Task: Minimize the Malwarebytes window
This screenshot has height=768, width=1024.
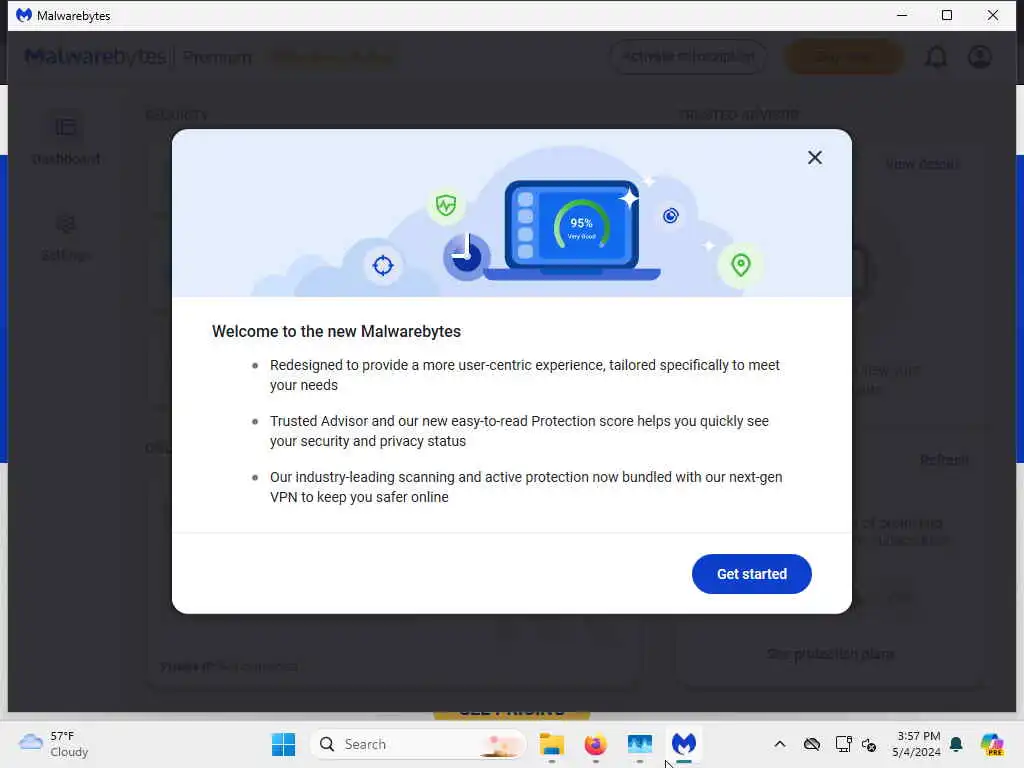Action: tap(902, 15)
